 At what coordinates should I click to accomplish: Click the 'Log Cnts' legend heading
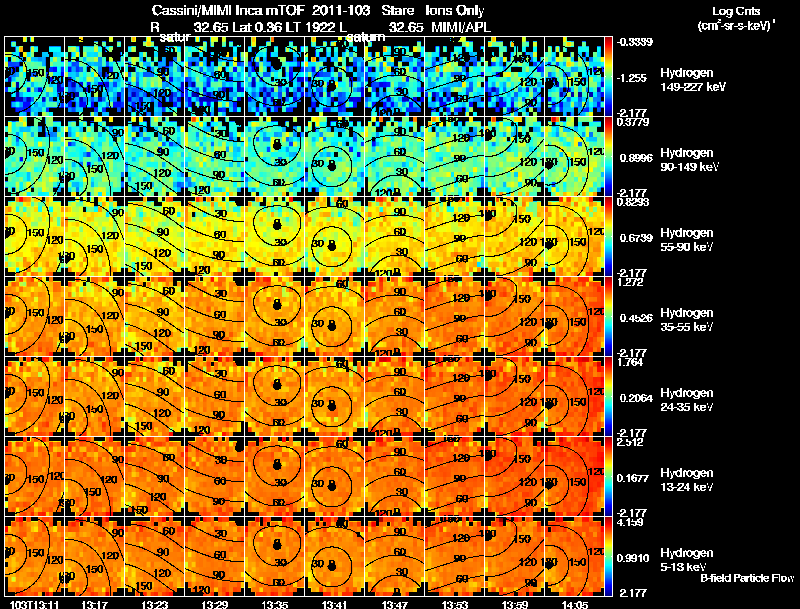point(736,11)
